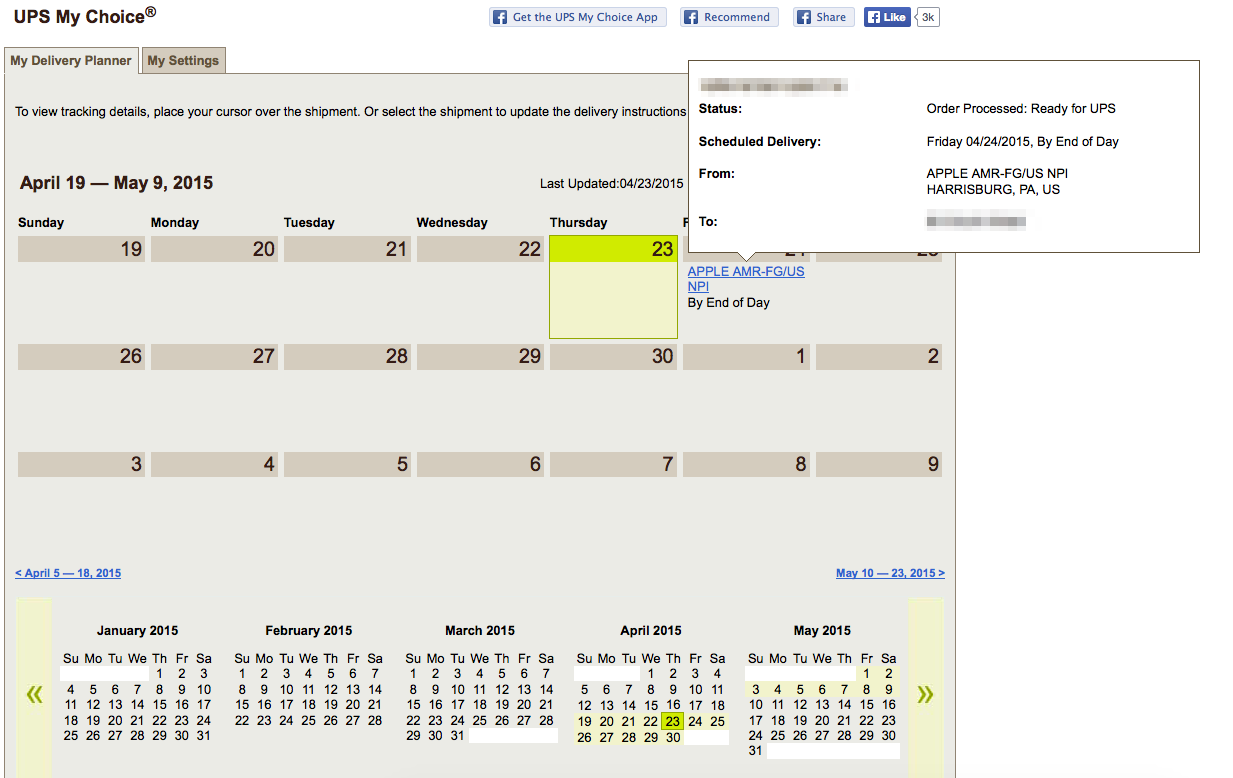1233x778 pixels.
Task: Open the APPLE AMR-FG/US NPI shipment link
Action: point(746,279)
